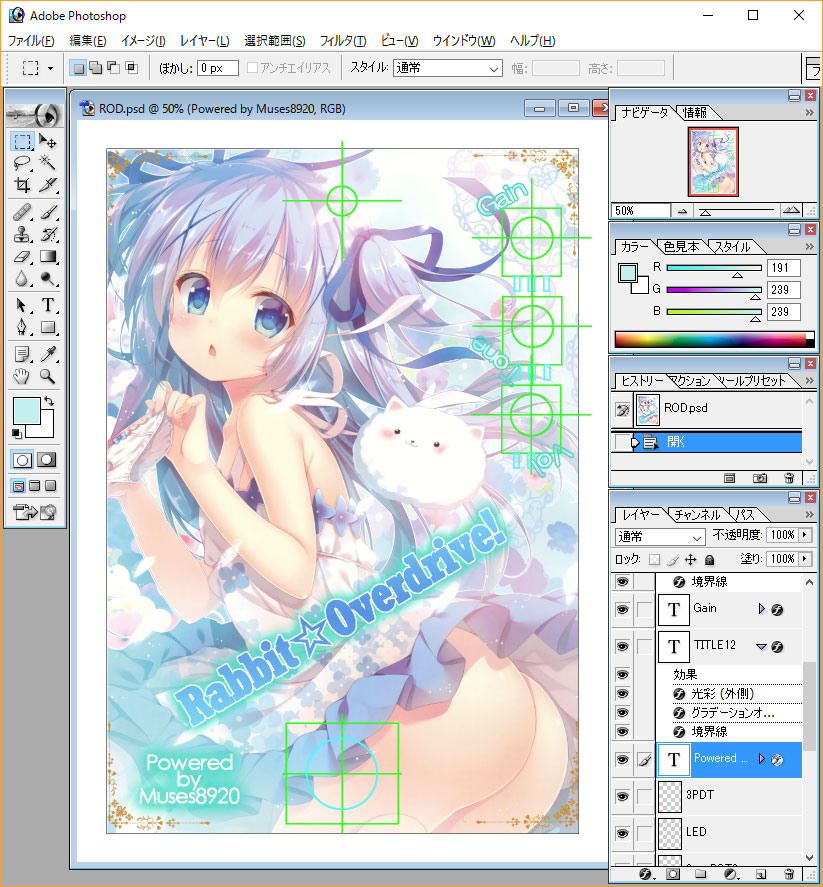Switch to Standard edit mode
The width and height of the screenshot is (823, 887).
click(x=22, y=460)
